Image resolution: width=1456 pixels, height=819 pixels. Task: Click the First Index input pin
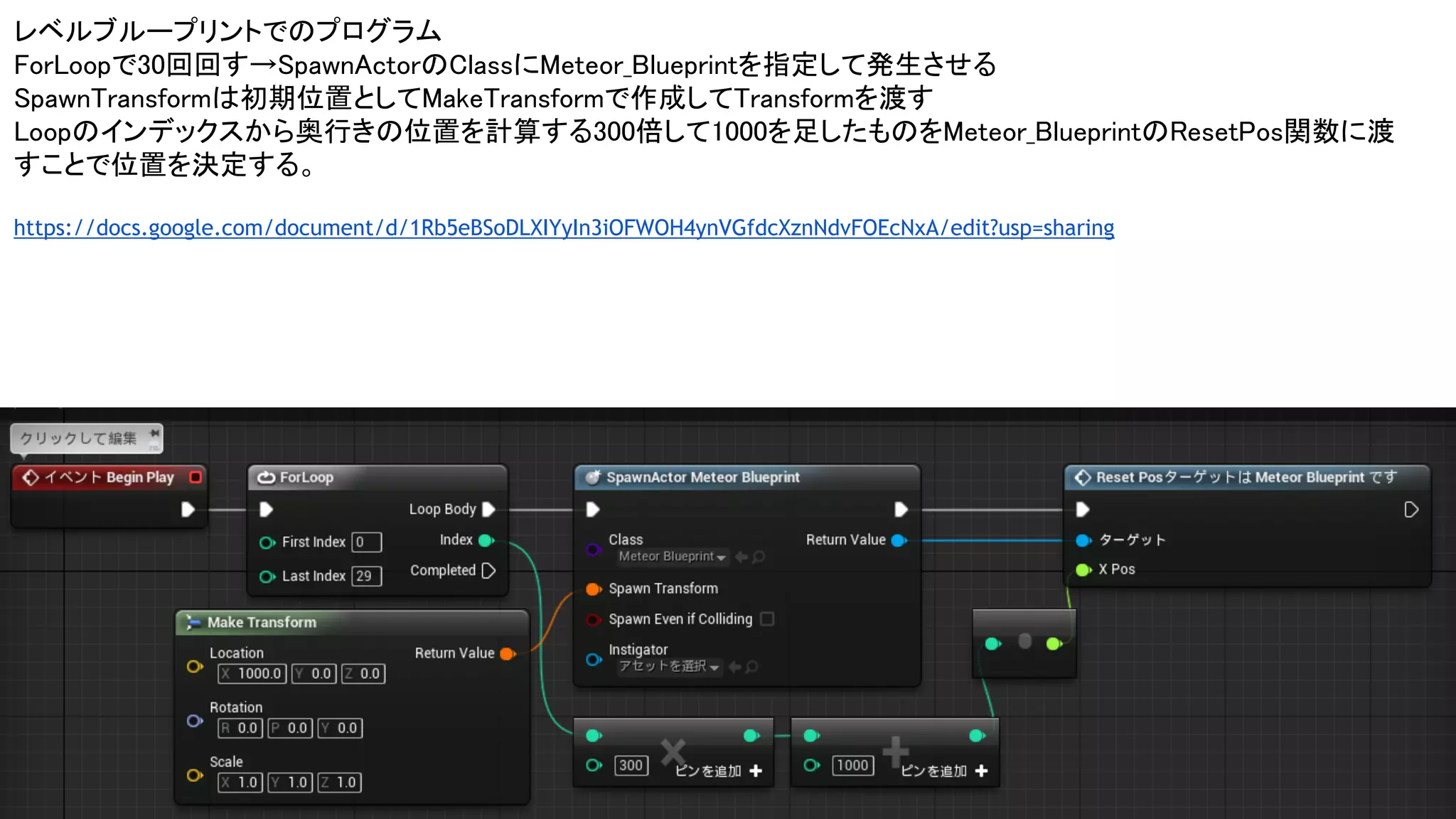click(x=267, y=542)
